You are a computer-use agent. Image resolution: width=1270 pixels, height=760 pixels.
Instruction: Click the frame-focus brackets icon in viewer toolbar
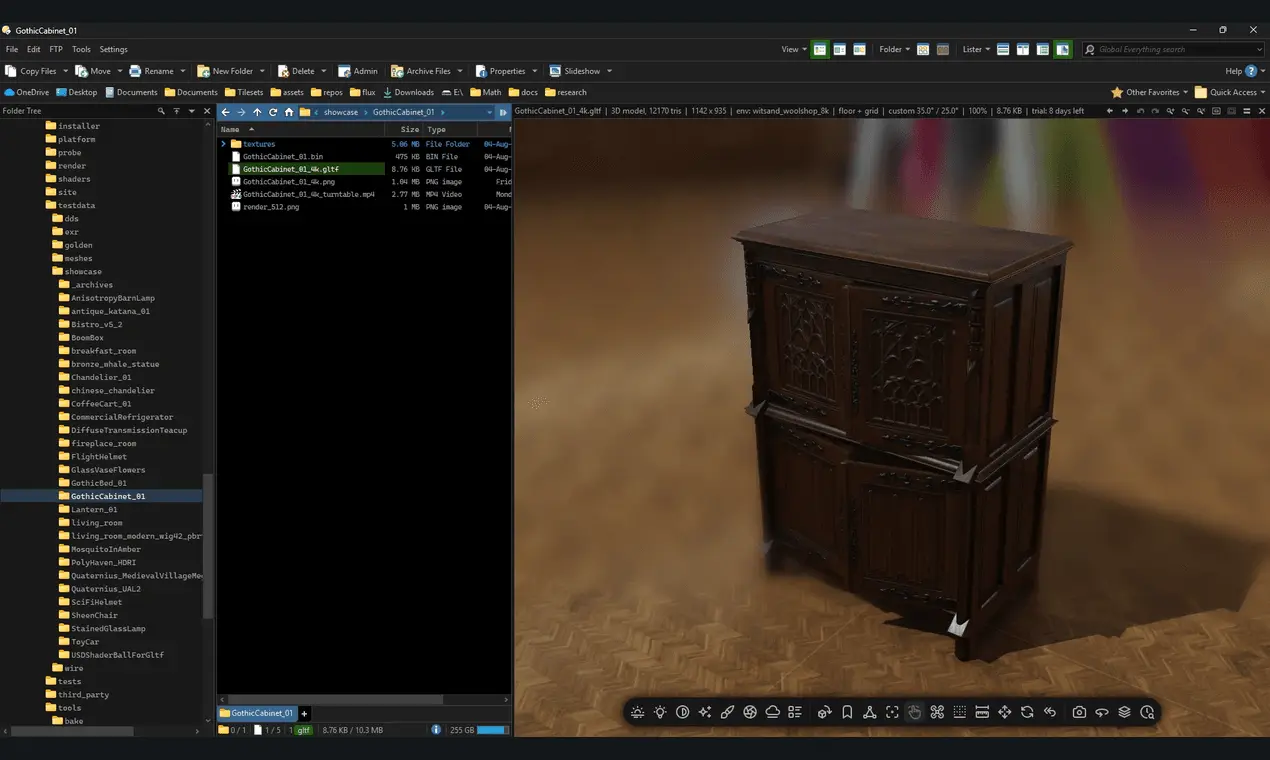(x=892, y=712)
